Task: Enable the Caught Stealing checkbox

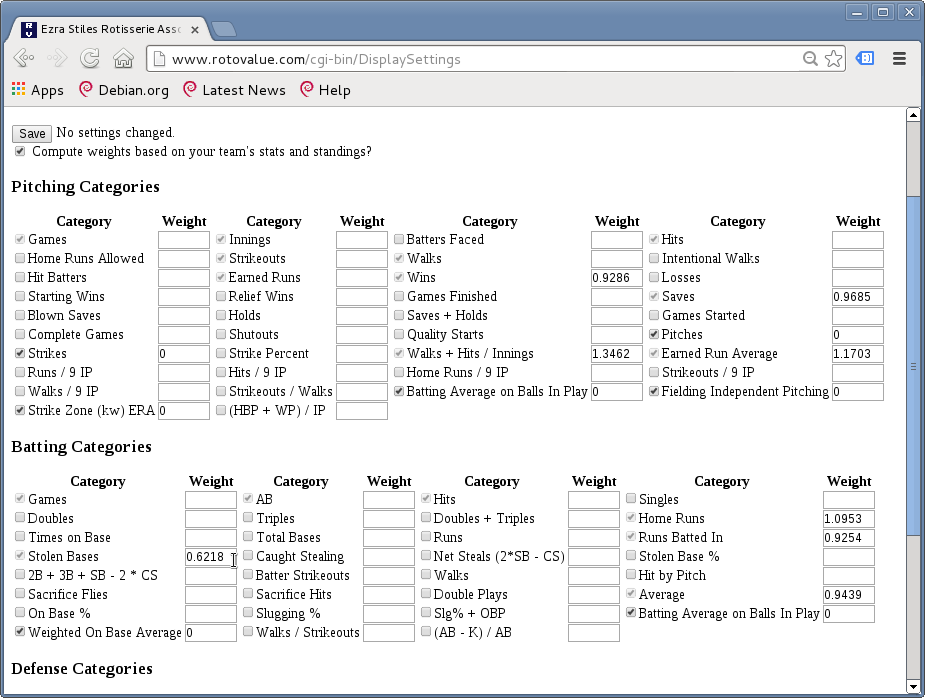Action: [x=248, y=556]
